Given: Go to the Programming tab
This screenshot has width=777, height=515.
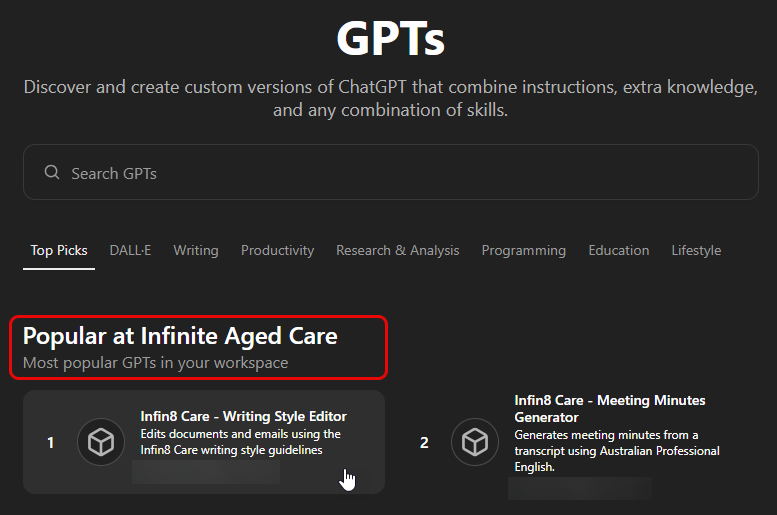Looking at the screenshot, I should (524, 250).
